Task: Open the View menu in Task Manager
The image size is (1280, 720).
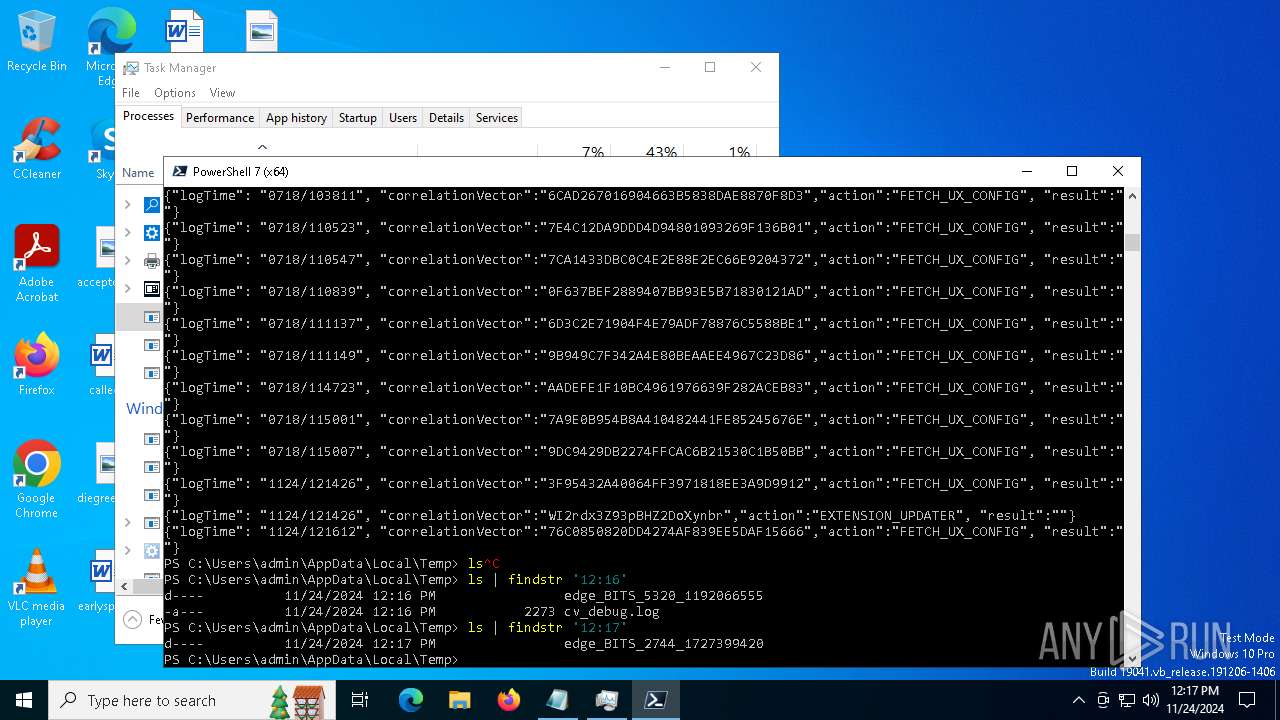Action: [x=222, y=93]
